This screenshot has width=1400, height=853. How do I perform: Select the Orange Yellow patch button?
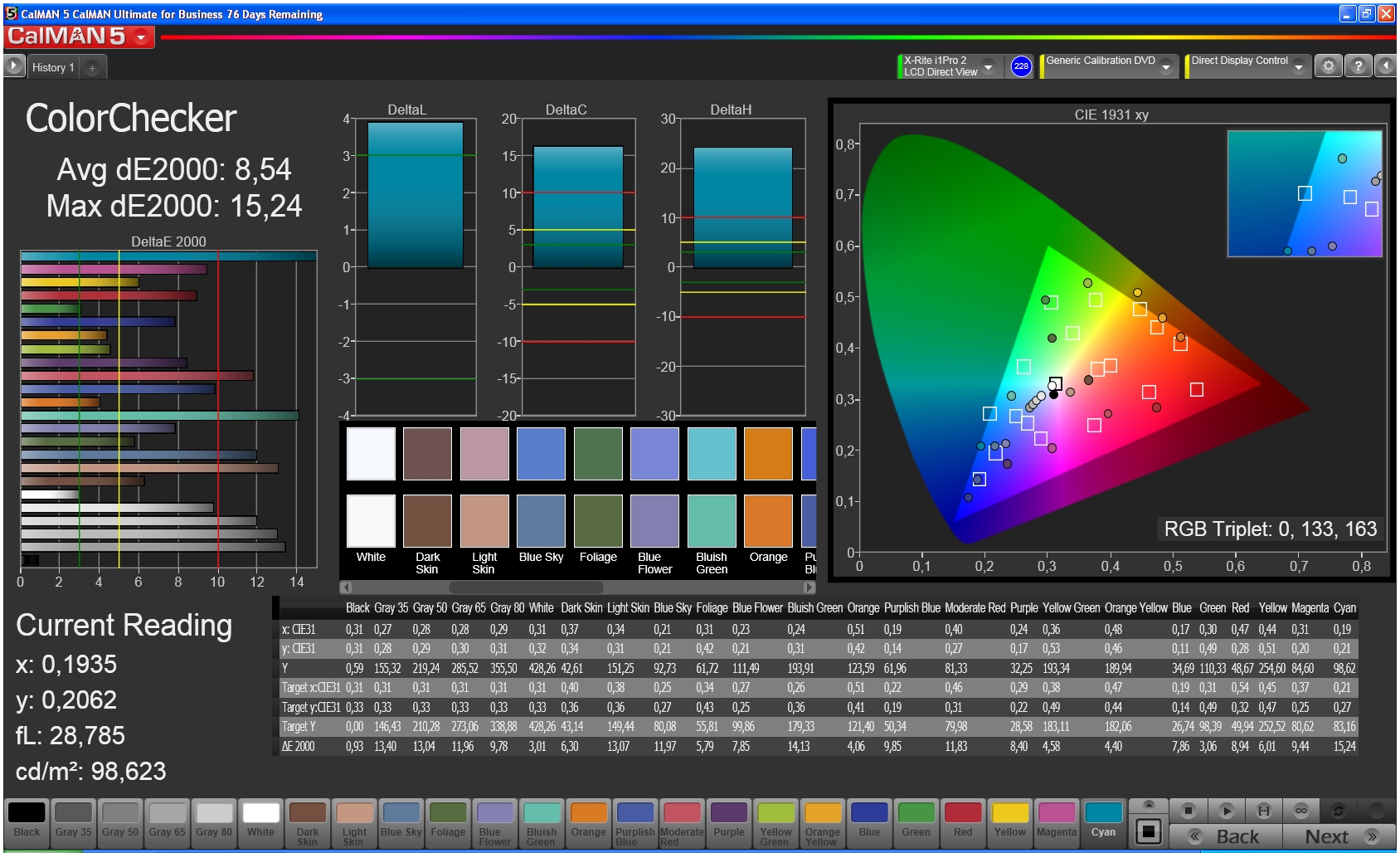click(x=823, y=822)
